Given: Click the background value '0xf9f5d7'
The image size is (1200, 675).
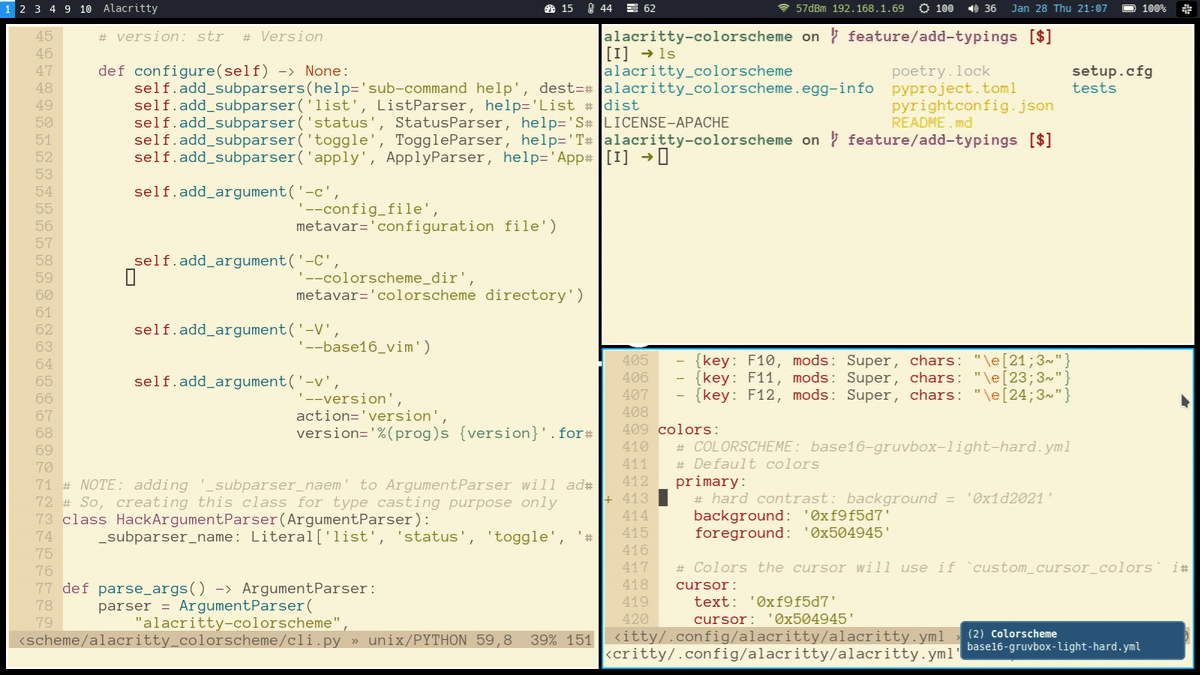Looking at the screenshot, I should click(x=841, y=515).
